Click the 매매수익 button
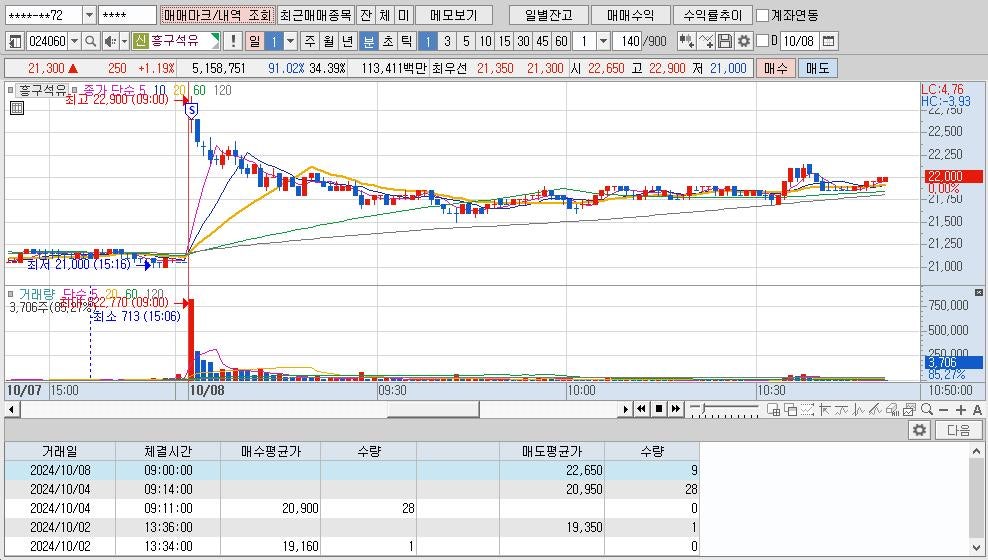This screenshot has width=988, height=560. [630, 15]
